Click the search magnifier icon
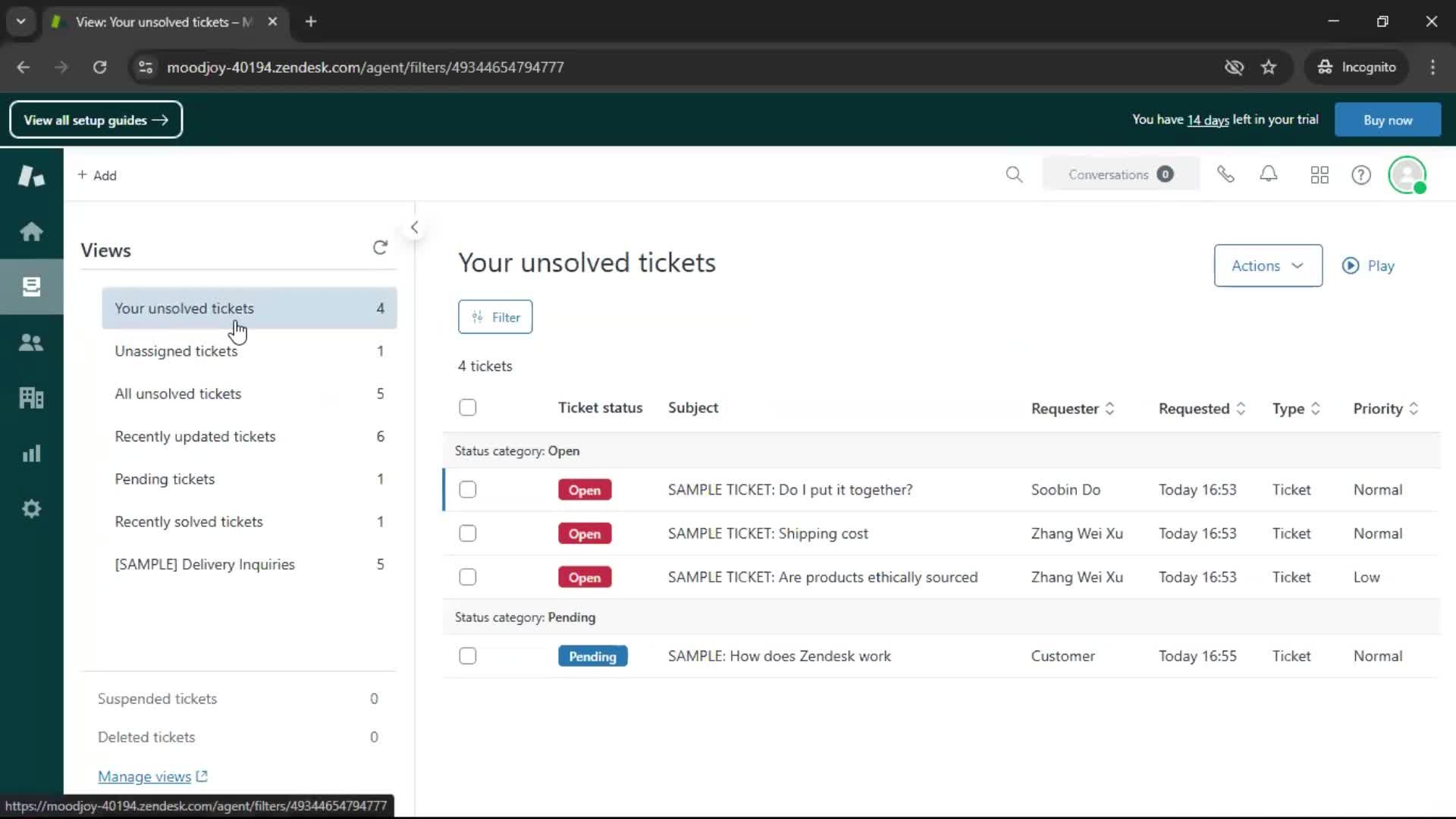The width and height of the screenshot is (1456, 819). (1014, 175)
